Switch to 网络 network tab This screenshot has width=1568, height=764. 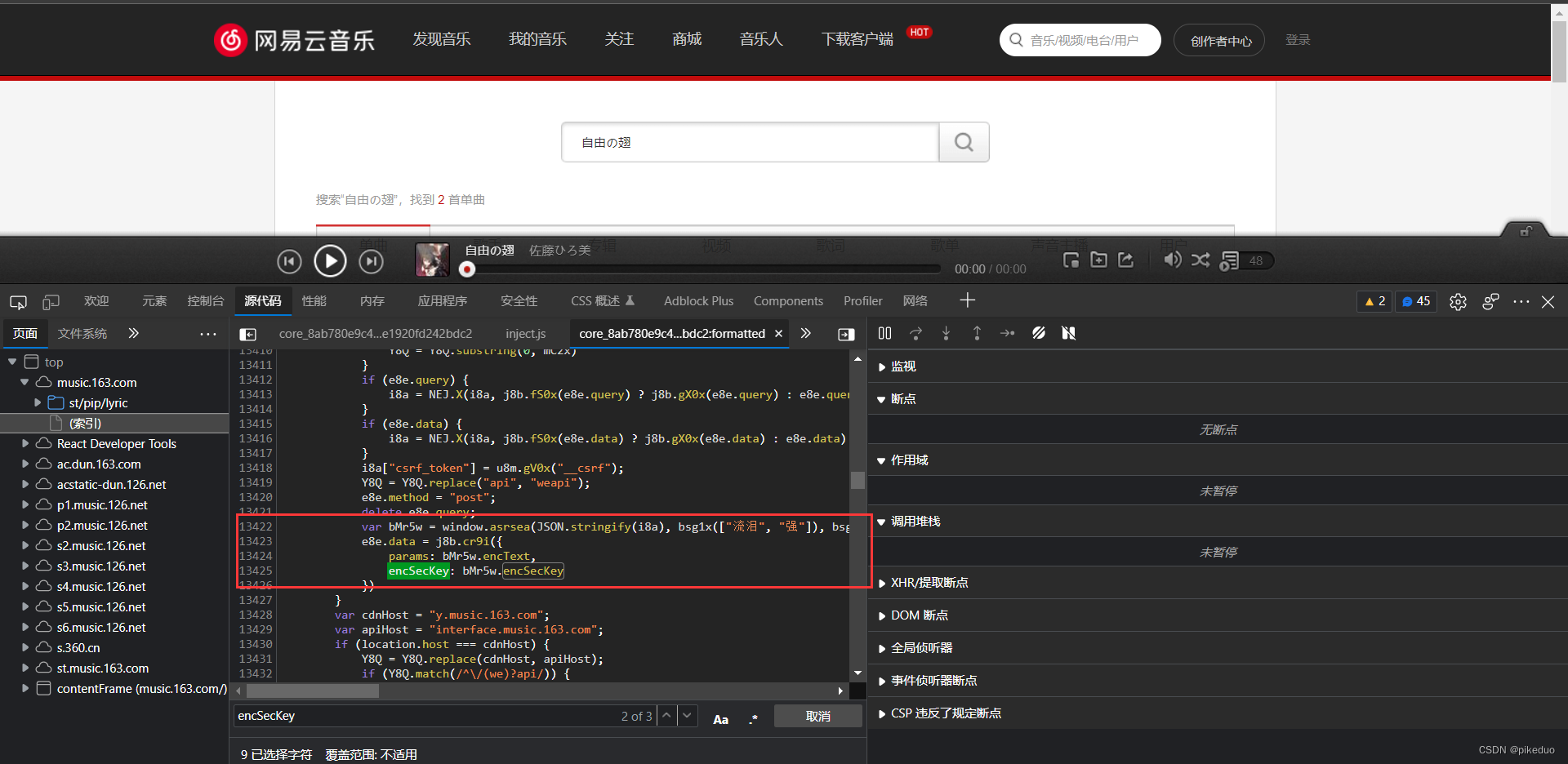point(915,301)
